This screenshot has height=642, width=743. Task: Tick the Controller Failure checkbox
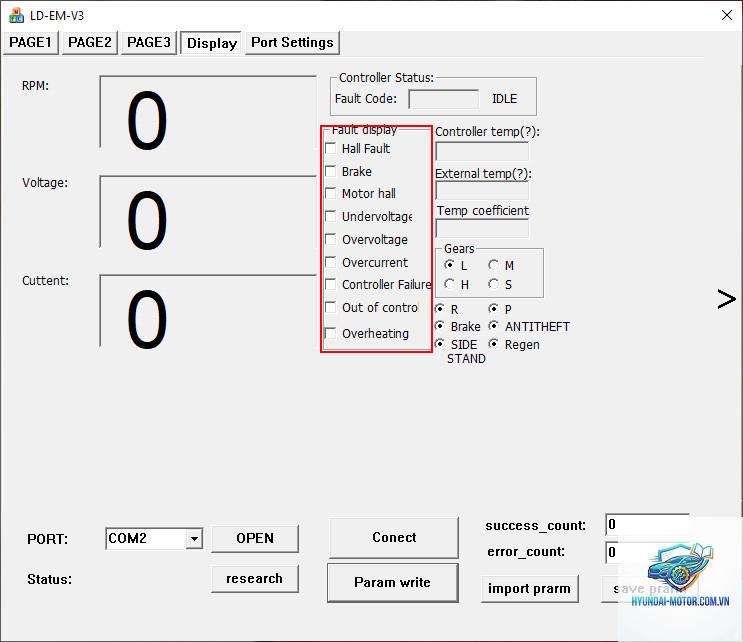pos(331,284)
